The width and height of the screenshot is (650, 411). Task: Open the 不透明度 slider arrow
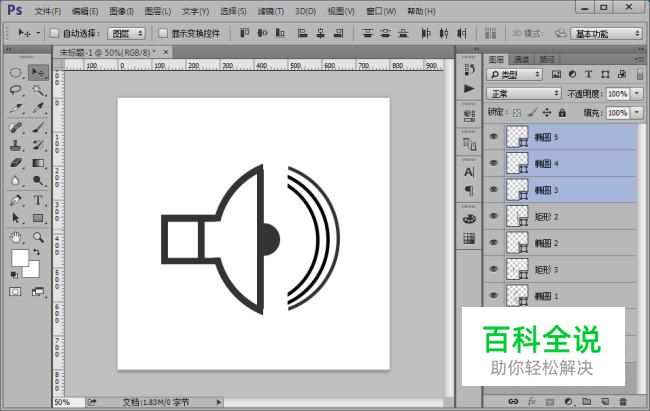click(x=637, y=94)
